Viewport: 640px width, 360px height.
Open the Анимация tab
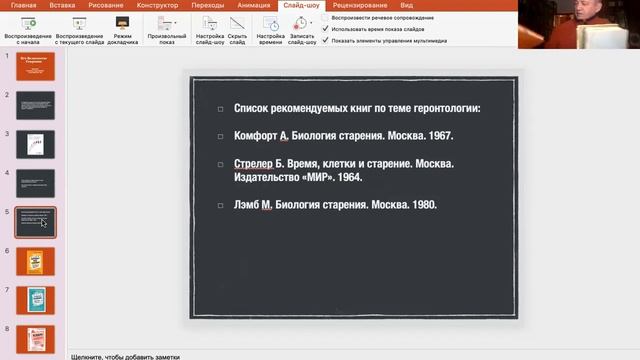253,5
